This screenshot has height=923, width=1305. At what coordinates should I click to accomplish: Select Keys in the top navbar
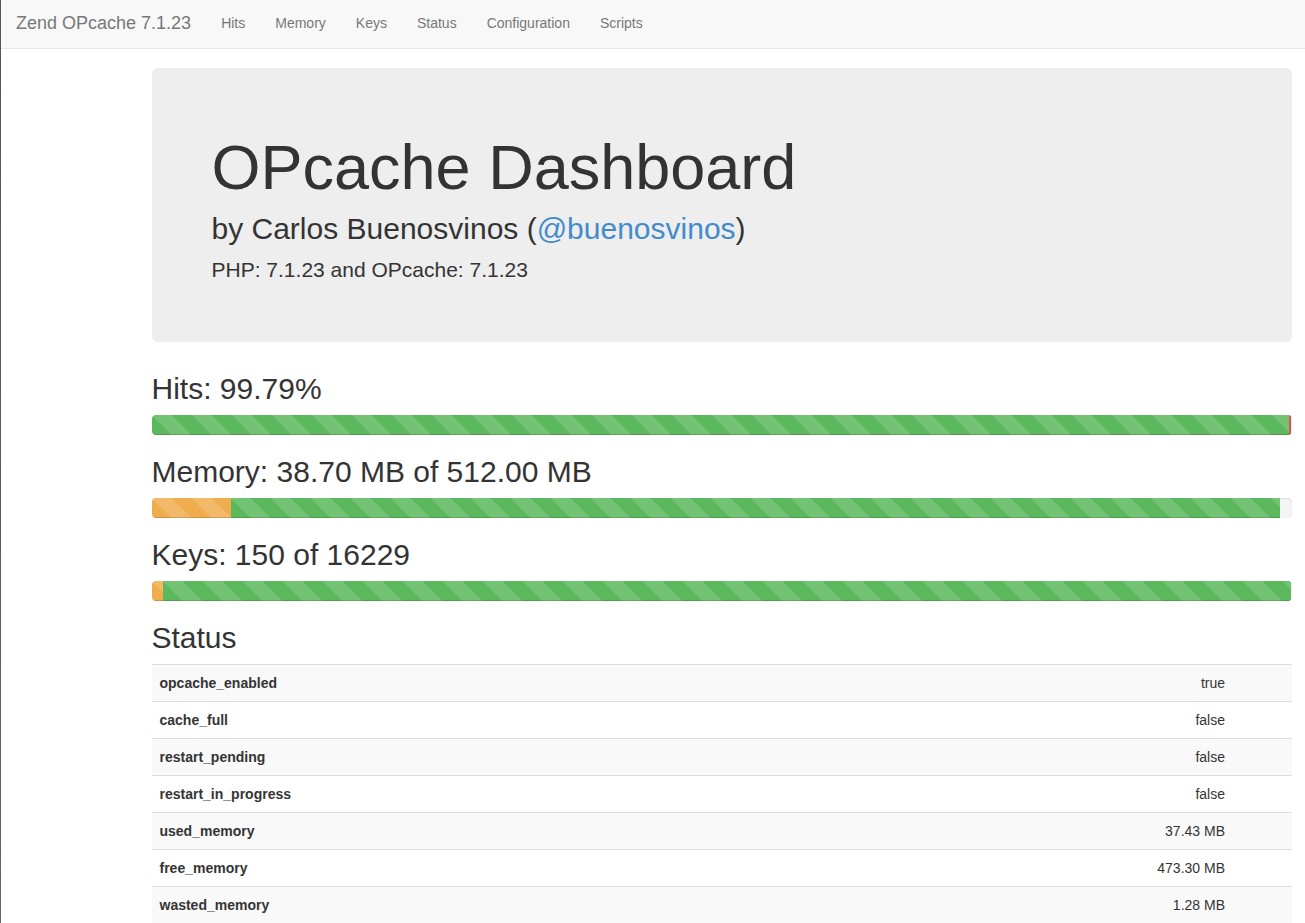371,23
